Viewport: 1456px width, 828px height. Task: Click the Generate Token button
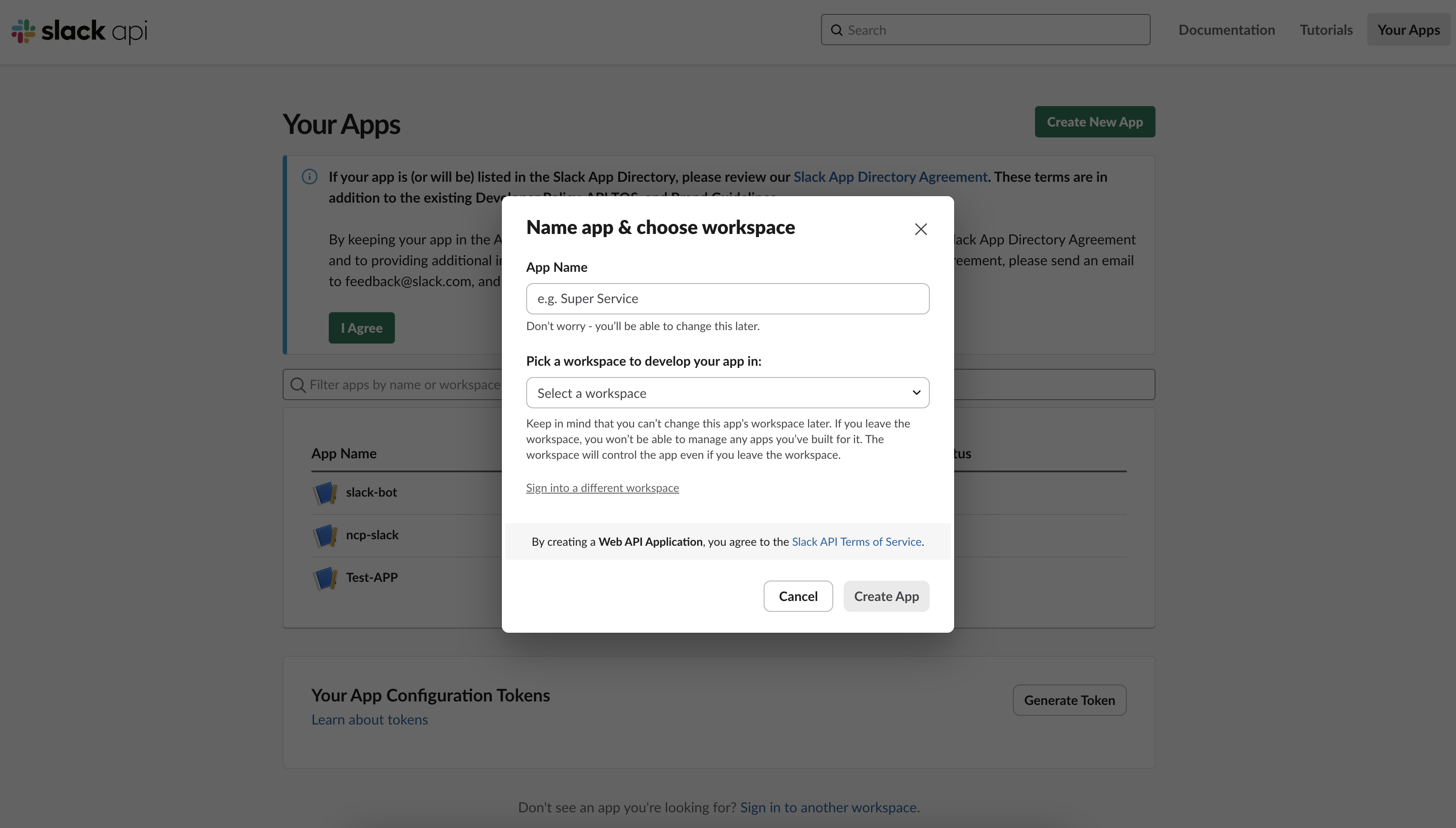[1069, 700]
